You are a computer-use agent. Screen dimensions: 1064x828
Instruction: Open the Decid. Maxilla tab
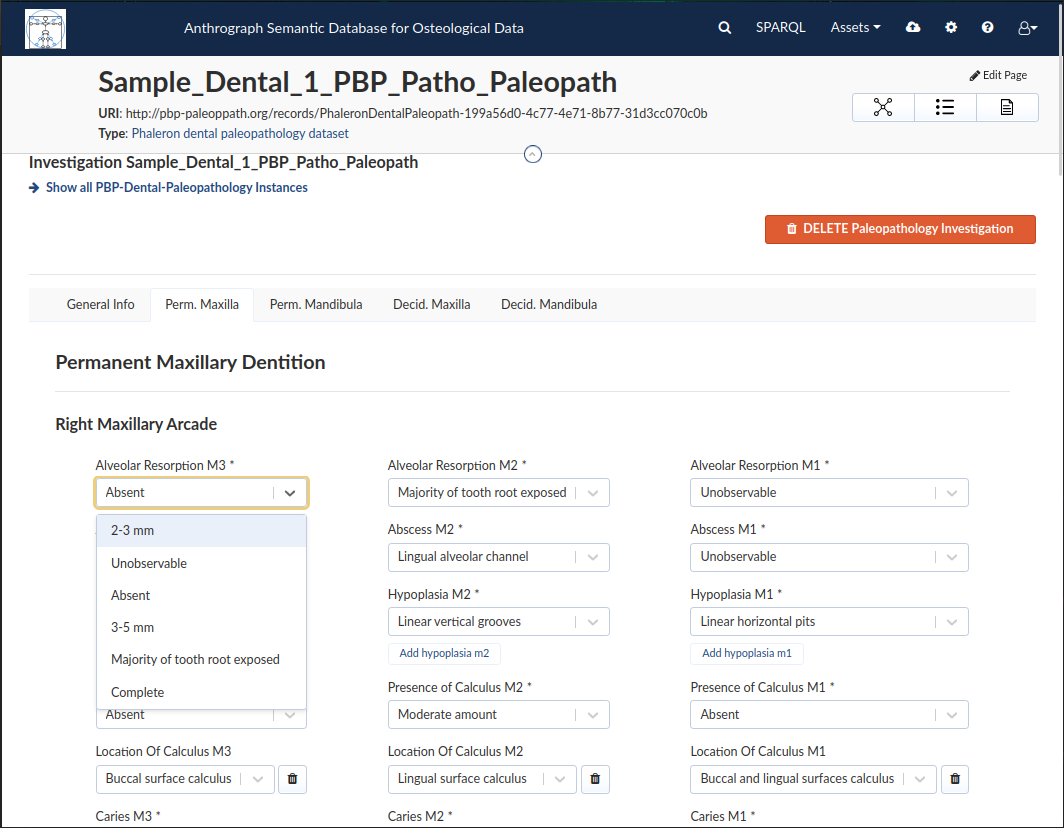[432, 305]
